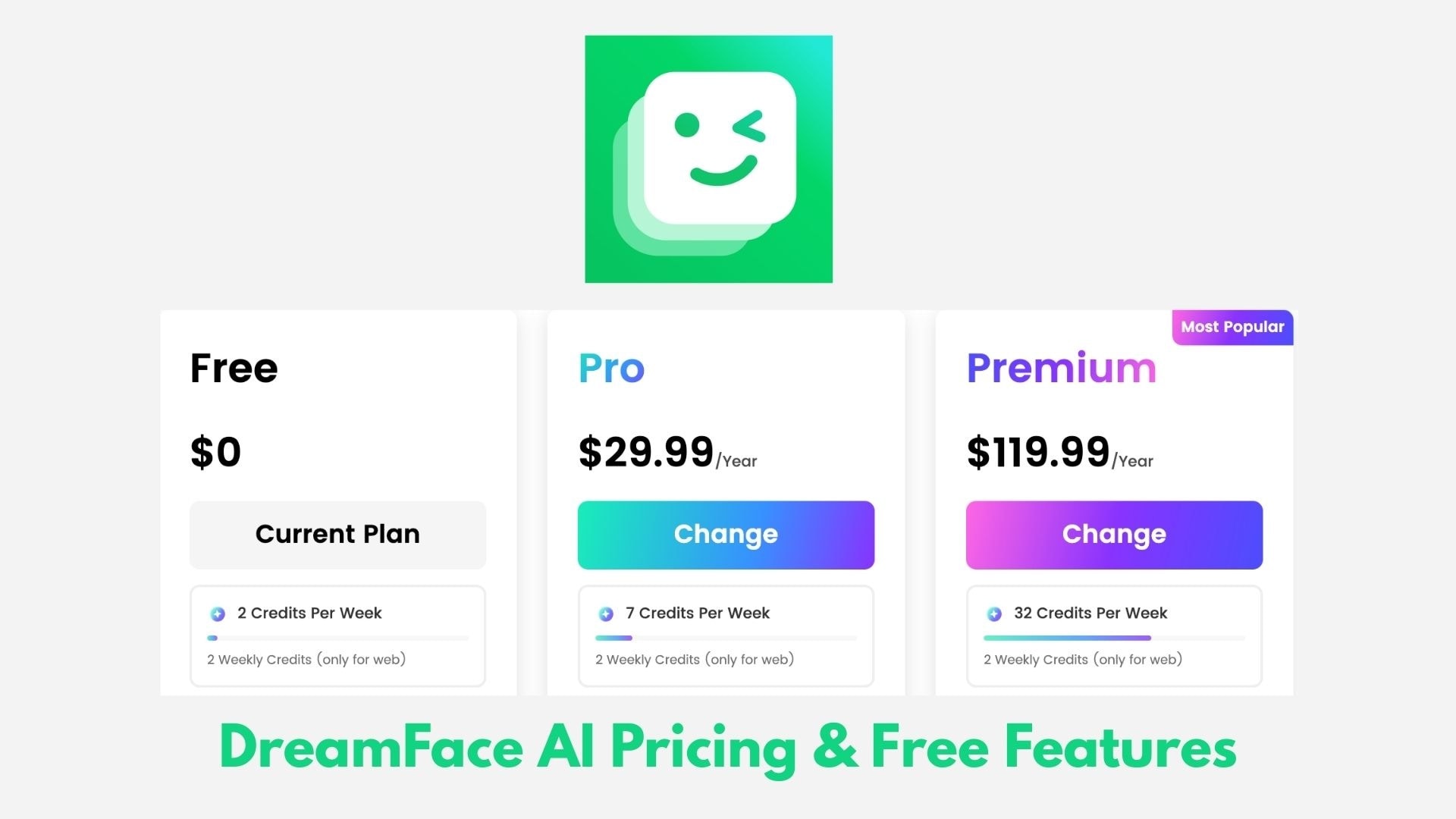This screenshot has height=819, width=1456.
Task: Select the Pro plan title
Action: 611,369
